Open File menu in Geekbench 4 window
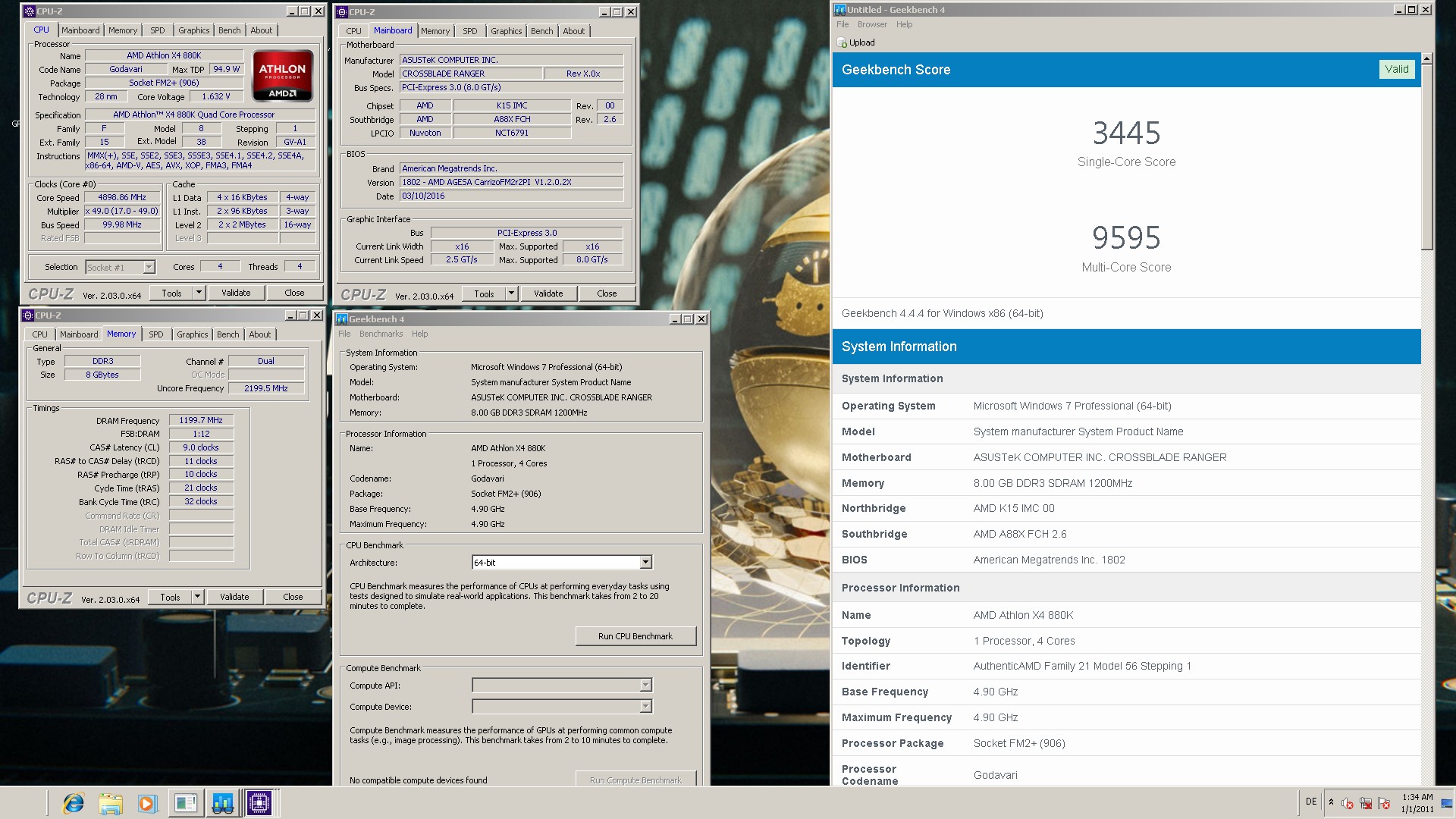Screen dimensions: 1456x819 [x=344, y=334]
